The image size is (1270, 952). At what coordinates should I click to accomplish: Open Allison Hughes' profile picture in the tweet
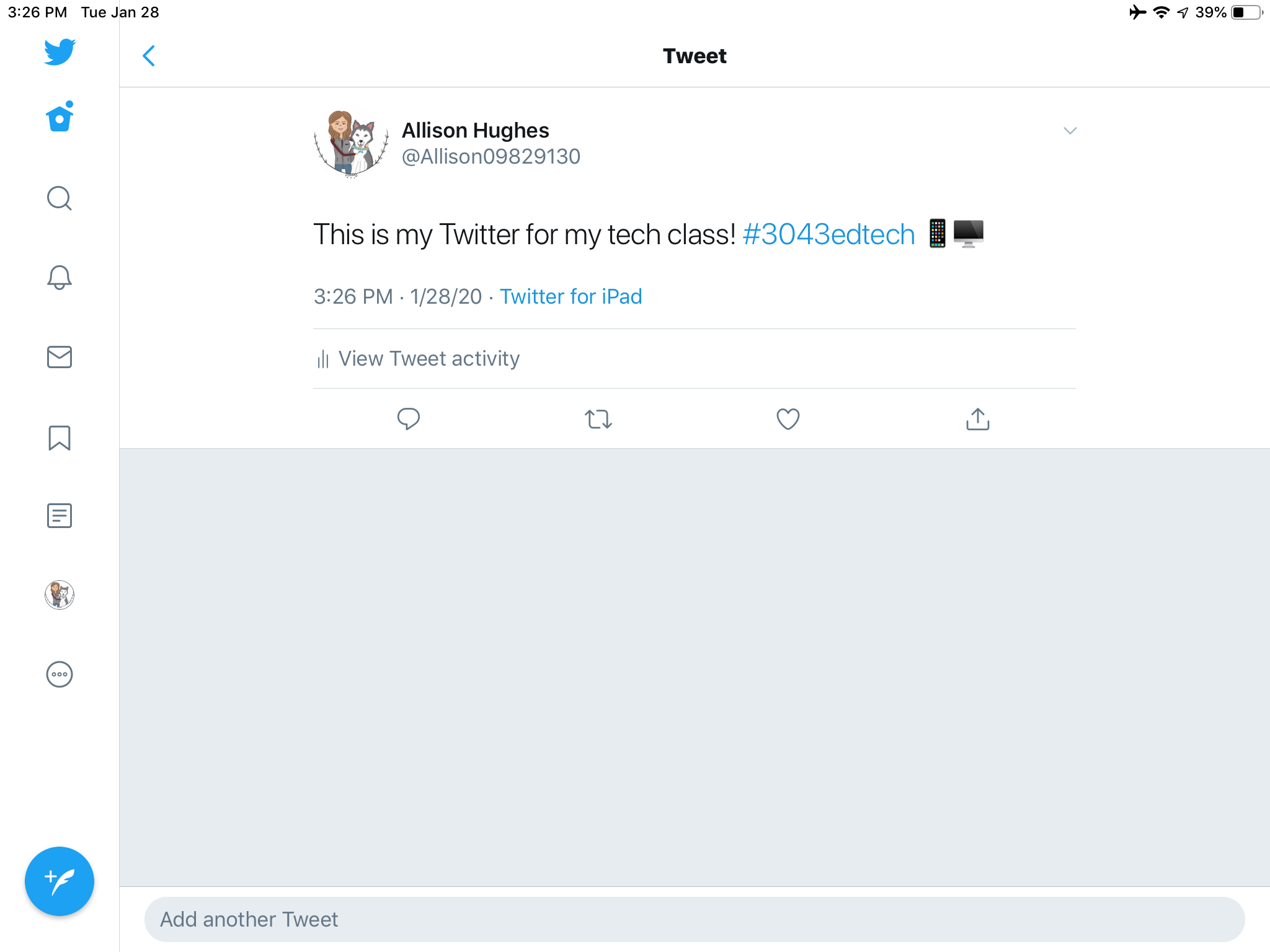tap(352, 143)
